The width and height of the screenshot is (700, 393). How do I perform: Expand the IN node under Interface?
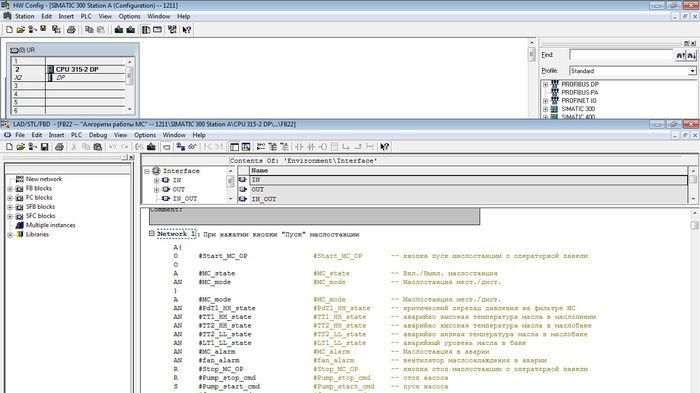click(x=156, y=180)
